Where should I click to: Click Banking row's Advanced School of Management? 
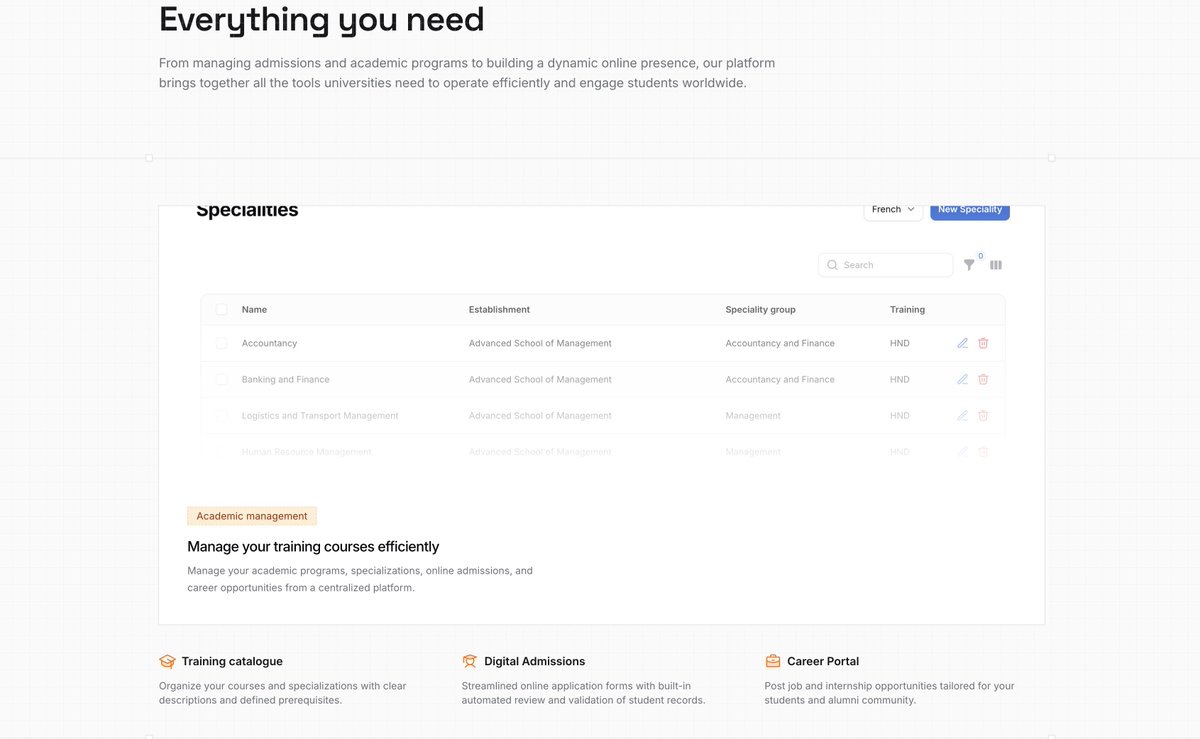point(540,379)
